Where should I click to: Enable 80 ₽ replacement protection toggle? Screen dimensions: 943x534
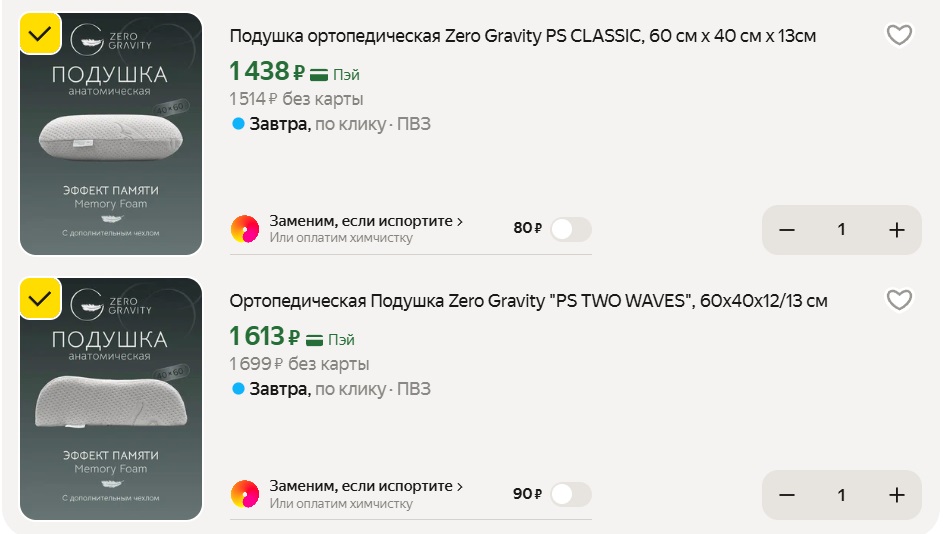point(570,229)
